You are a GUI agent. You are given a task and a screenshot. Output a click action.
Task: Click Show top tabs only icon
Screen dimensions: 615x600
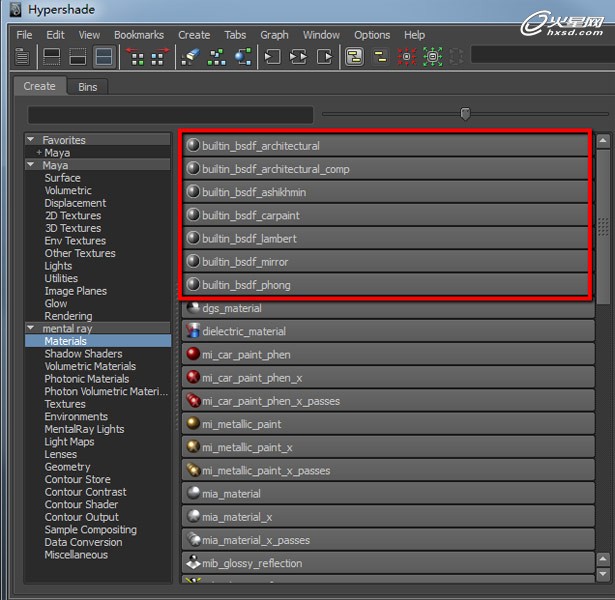(x=51, y=57)
